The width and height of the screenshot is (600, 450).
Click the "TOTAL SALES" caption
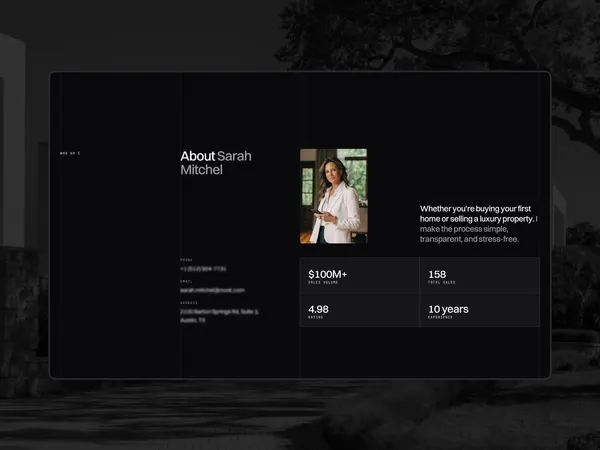(442, 282)
